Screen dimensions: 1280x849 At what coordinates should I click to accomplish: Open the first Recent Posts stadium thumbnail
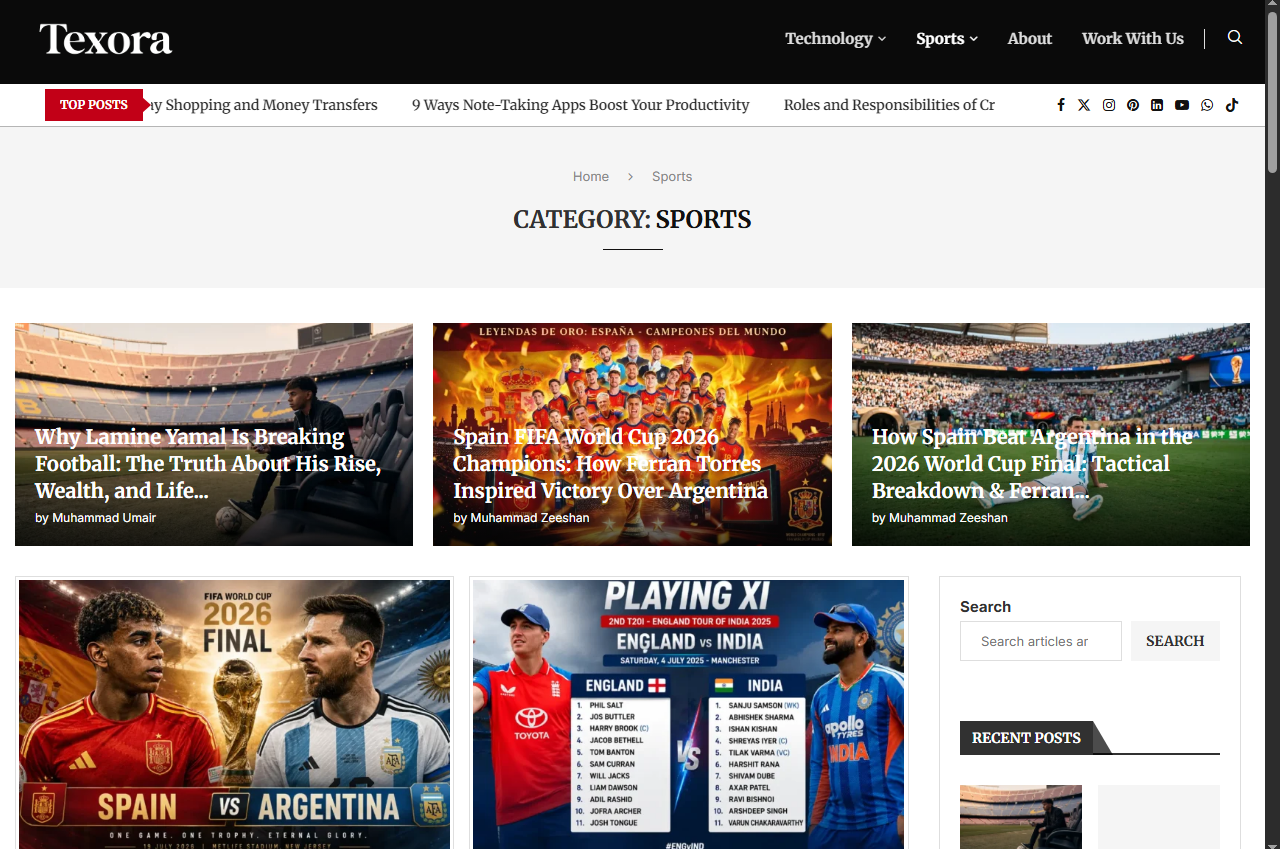point(1021,817)
